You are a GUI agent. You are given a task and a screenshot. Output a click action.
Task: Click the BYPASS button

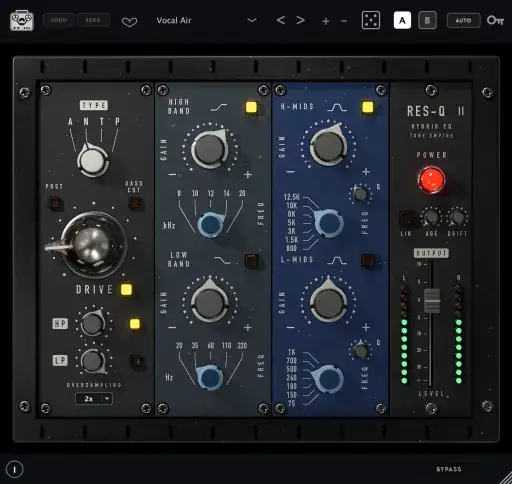[x=449, y=469]
